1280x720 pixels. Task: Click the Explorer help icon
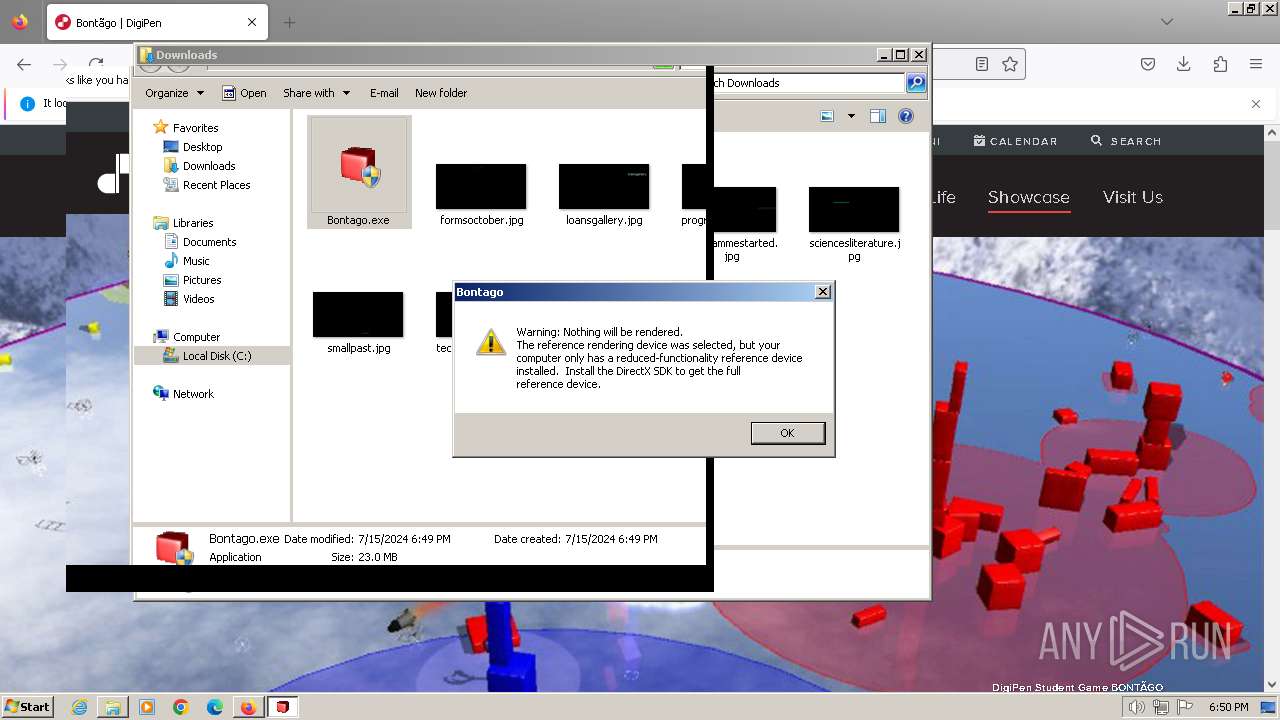(906, 116)
